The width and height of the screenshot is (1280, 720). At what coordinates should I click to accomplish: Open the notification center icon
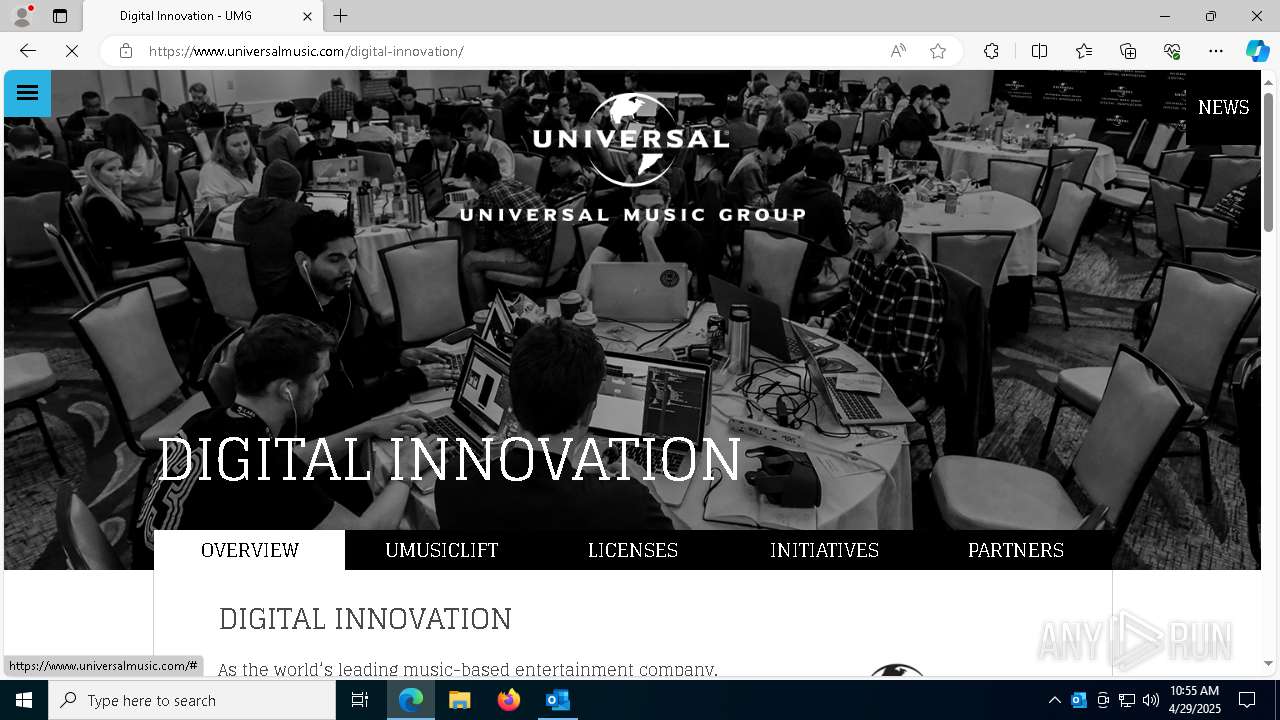1247,700
